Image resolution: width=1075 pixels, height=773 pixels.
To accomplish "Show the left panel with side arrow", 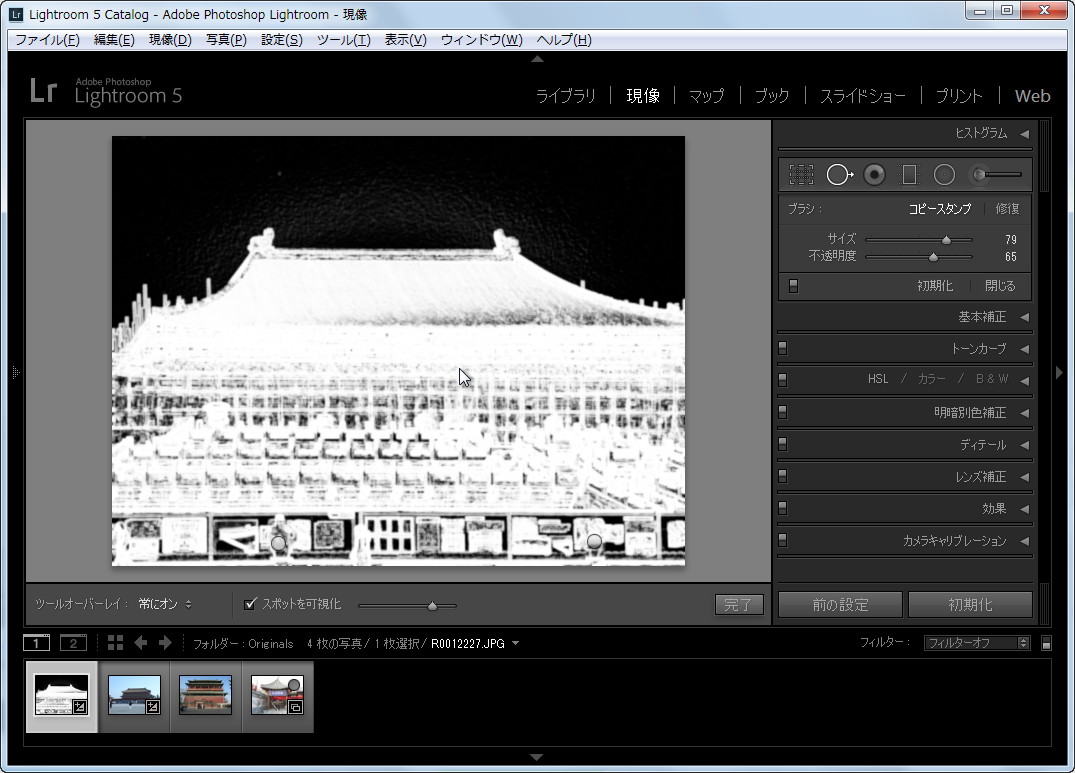I will pos(16,372).
